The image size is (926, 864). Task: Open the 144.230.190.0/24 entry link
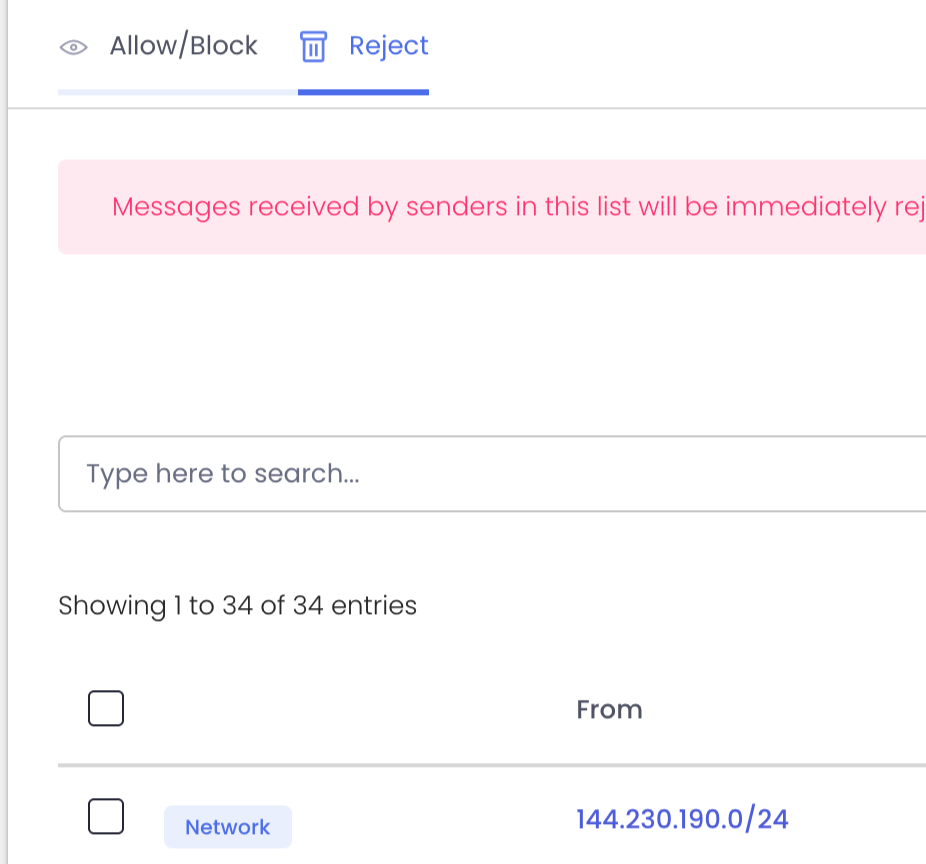[x=682, y=819]
